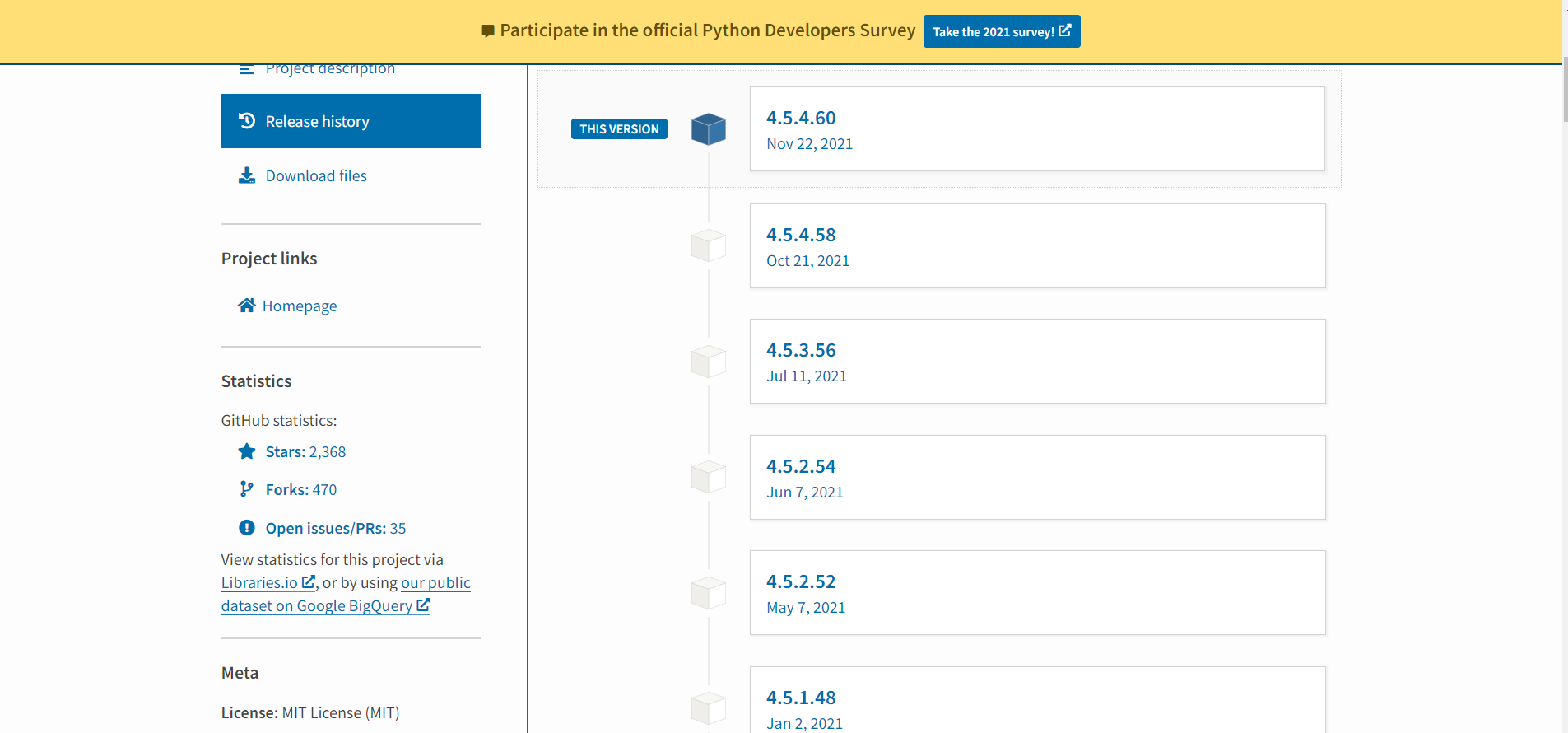Click the Jan 2, 2021 release date

click(x=805, y=724)
